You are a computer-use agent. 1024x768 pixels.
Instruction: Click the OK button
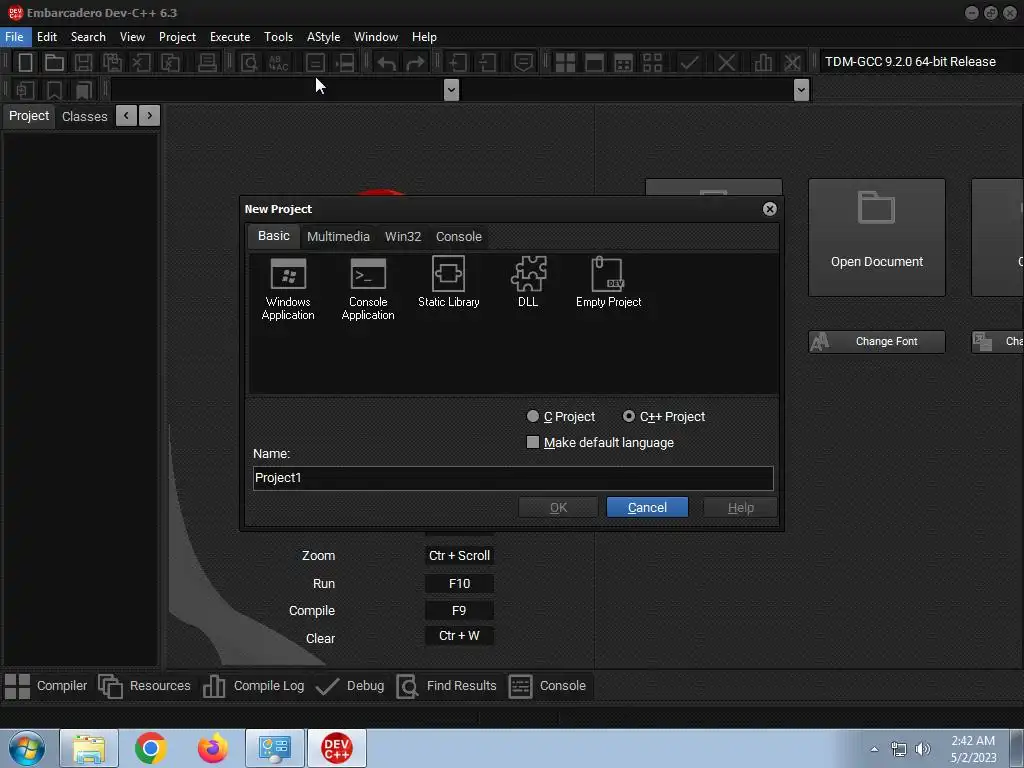click(x=558, y=507)
